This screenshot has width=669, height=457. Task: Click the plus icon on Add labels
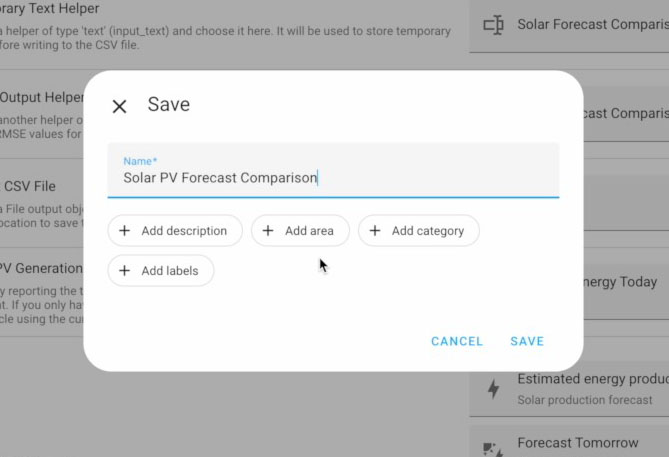(x=124, y=271)
